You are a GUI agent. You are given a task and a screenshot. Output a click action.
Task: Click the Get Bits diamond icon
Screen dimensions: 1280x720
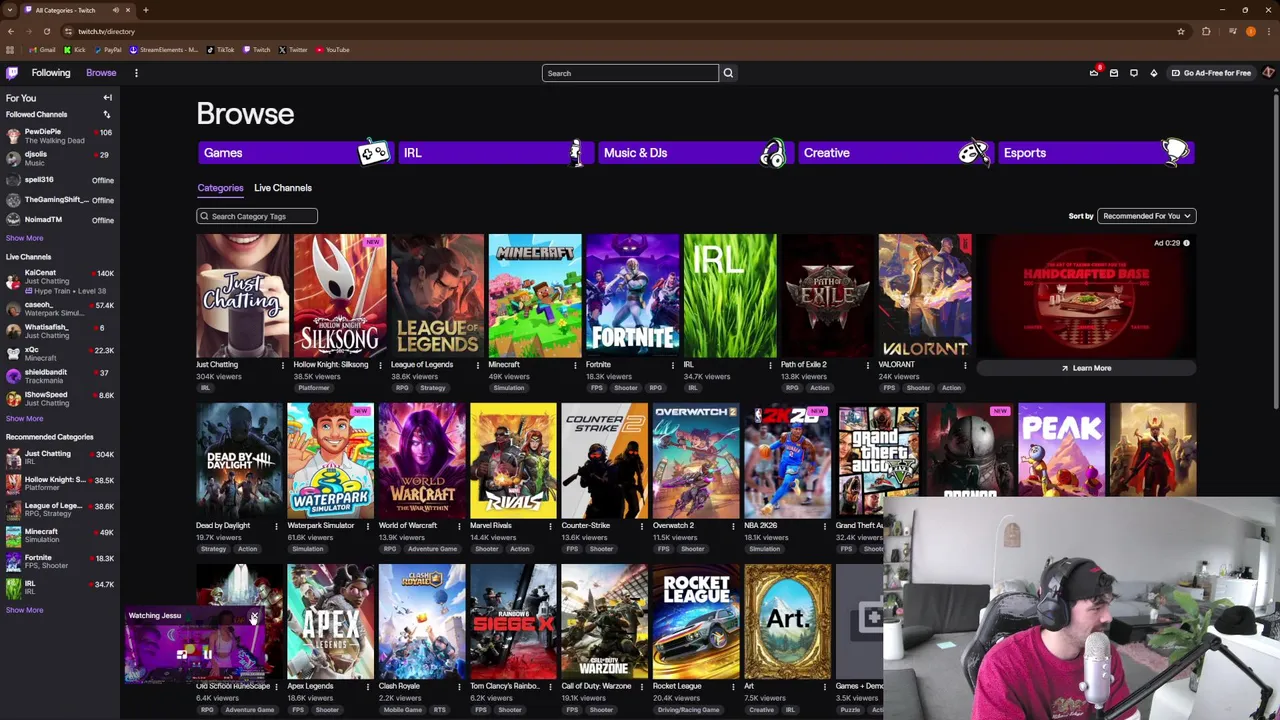click(1153, 73)
